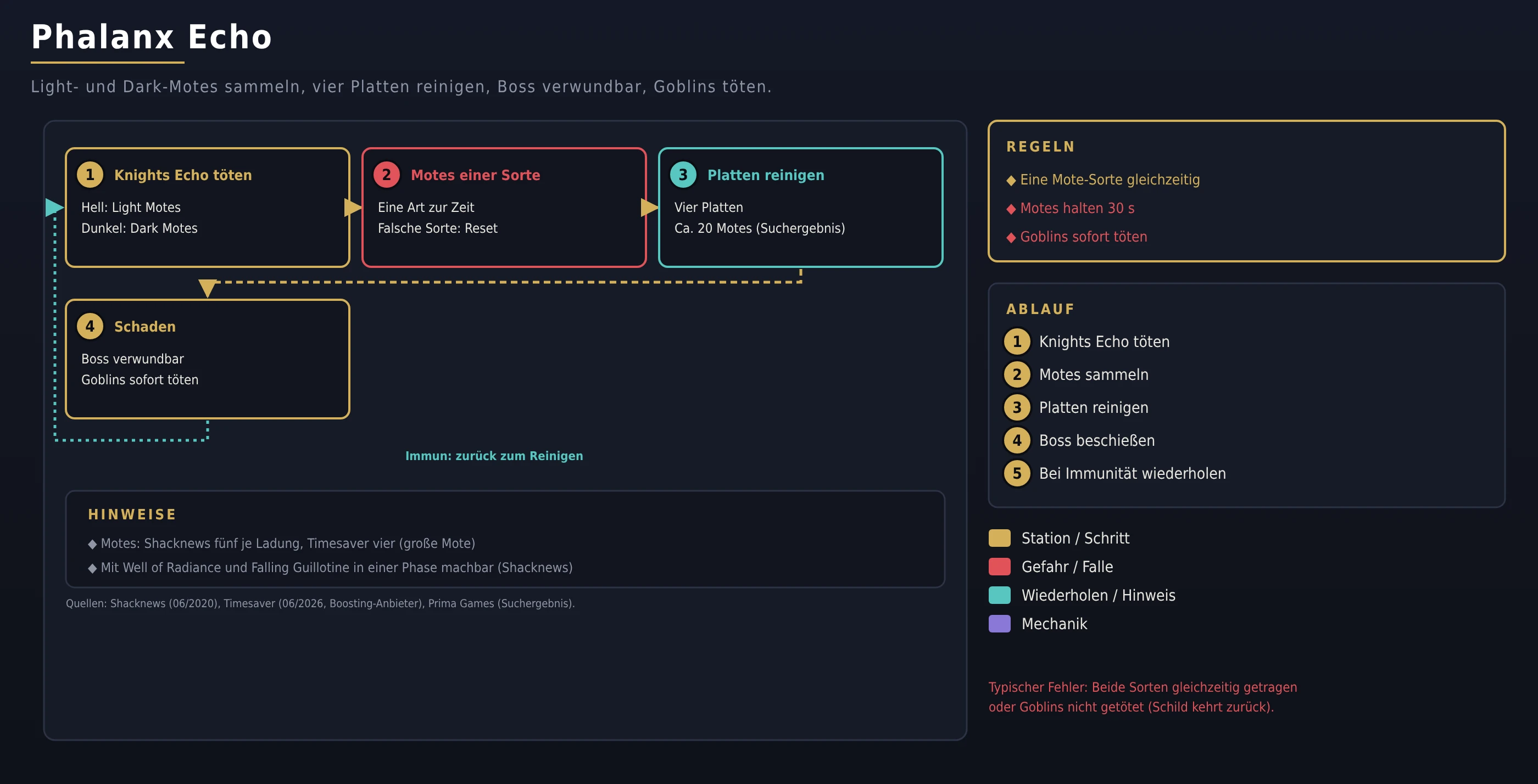Click the gold Station / Schritt legend swatch
The width and height of the screenshot is (1538, 784).
(1000, 538)
